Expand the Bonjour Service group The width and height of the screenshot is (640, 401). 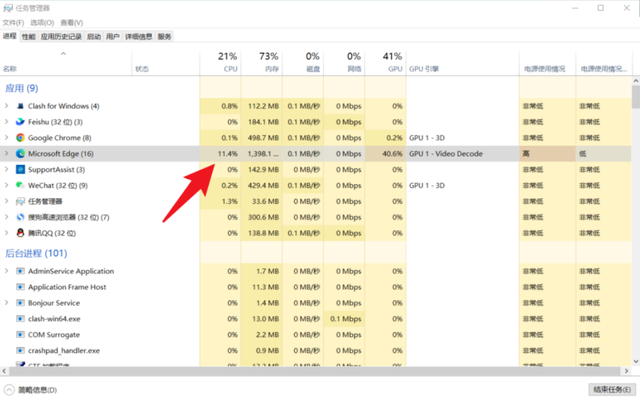(x=6, y=303)
